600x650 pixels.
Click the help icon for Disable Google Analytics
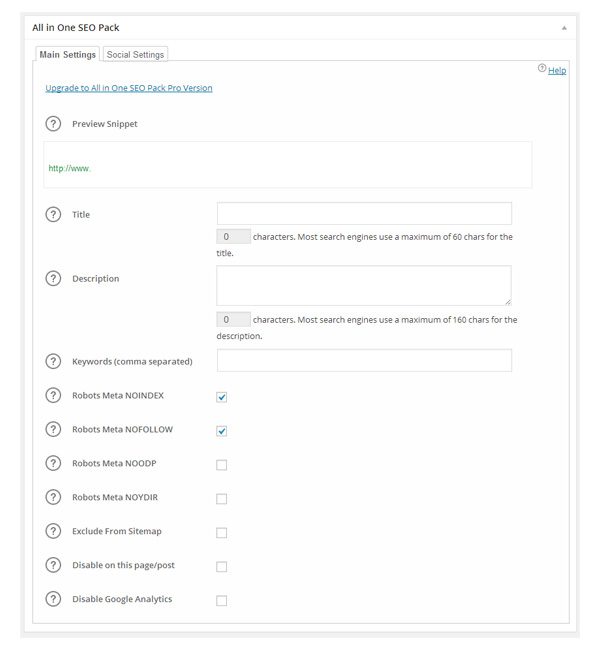53,599
